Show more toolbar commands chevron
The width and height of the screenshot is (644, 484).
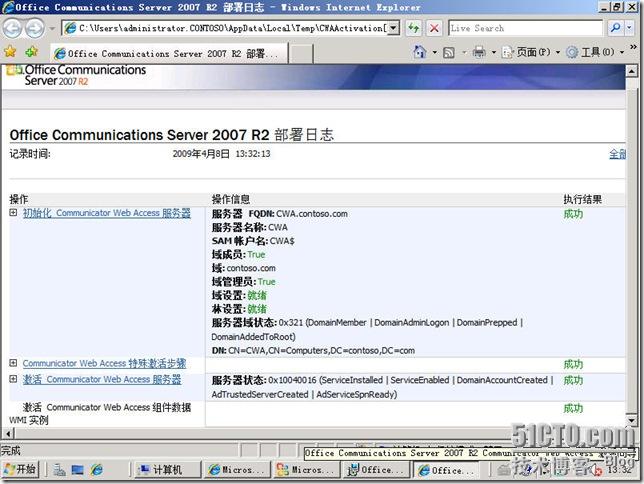tap(633, 48)
